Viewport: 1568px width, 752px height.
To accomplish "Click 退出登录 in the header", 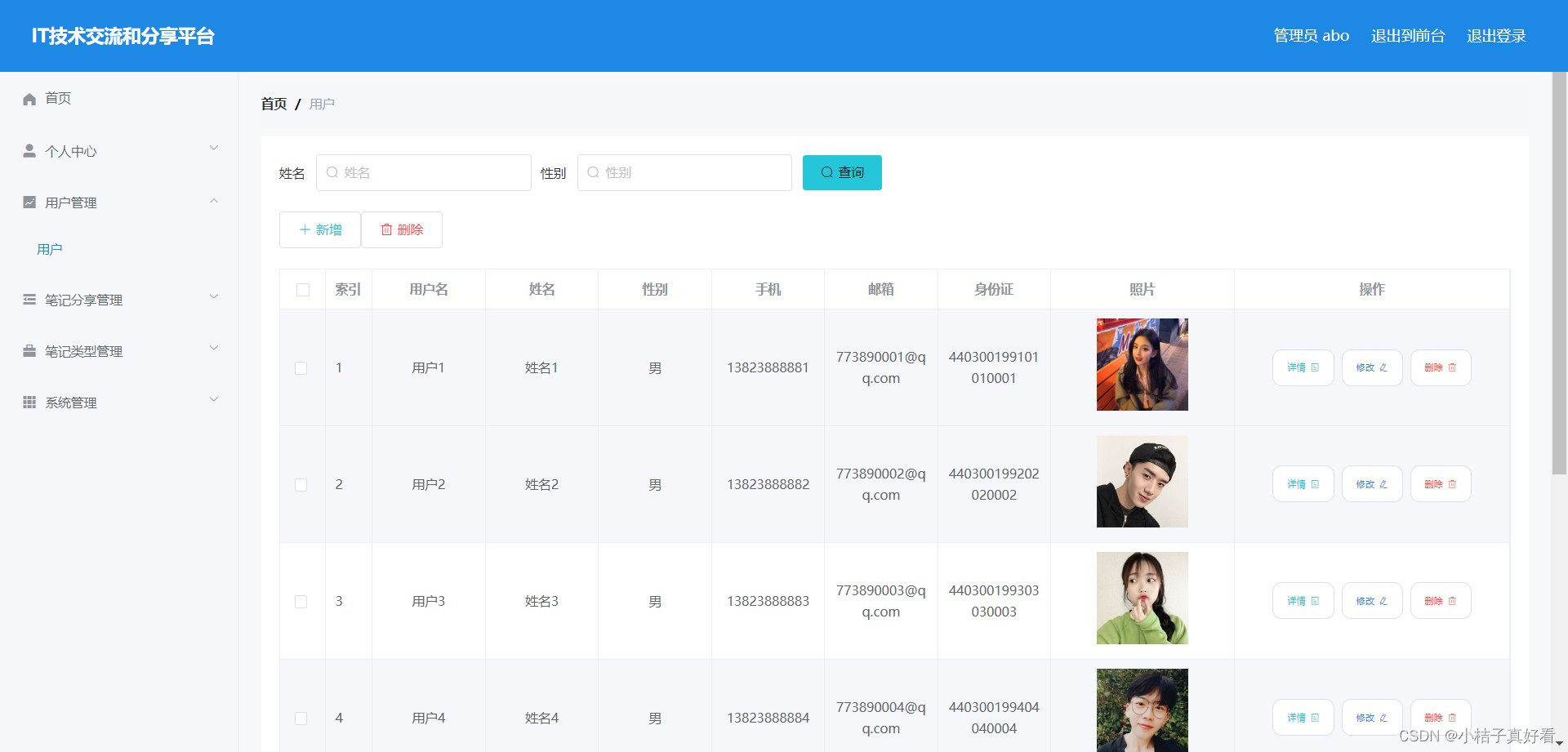I will tap(1496, 36).
